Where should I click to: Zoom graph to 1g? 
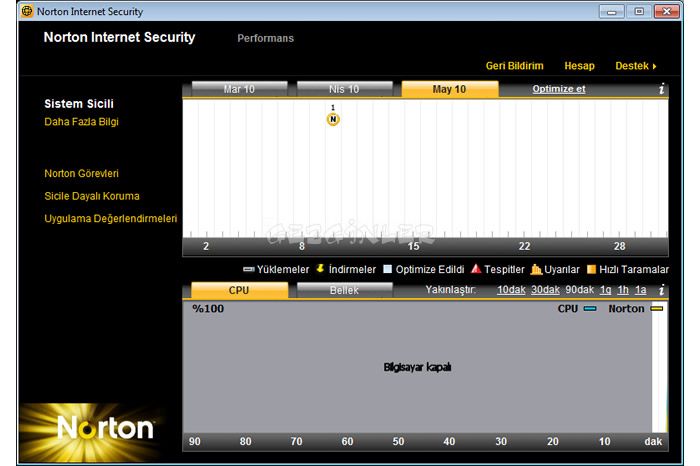pyautogui.click(x=605, y=290)
